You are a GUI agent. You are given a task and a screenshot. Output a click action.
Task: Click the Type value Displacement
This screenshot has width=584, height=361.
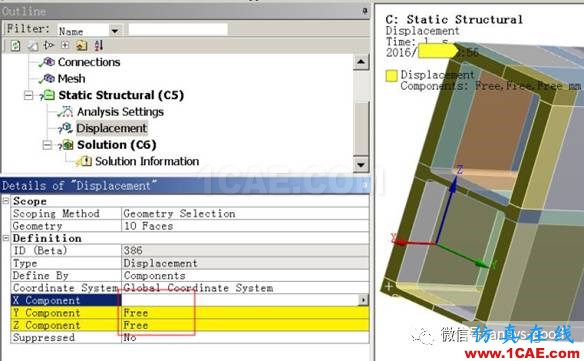161,263
